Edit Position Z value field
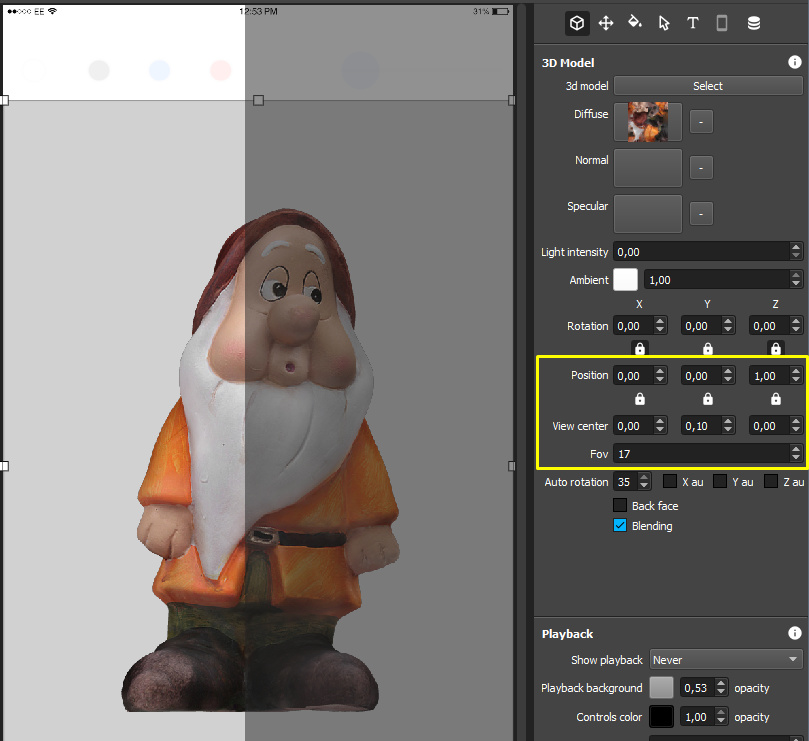Image resolution: width=809 pixels, height=741 pixels. click(x=769, y=376)
